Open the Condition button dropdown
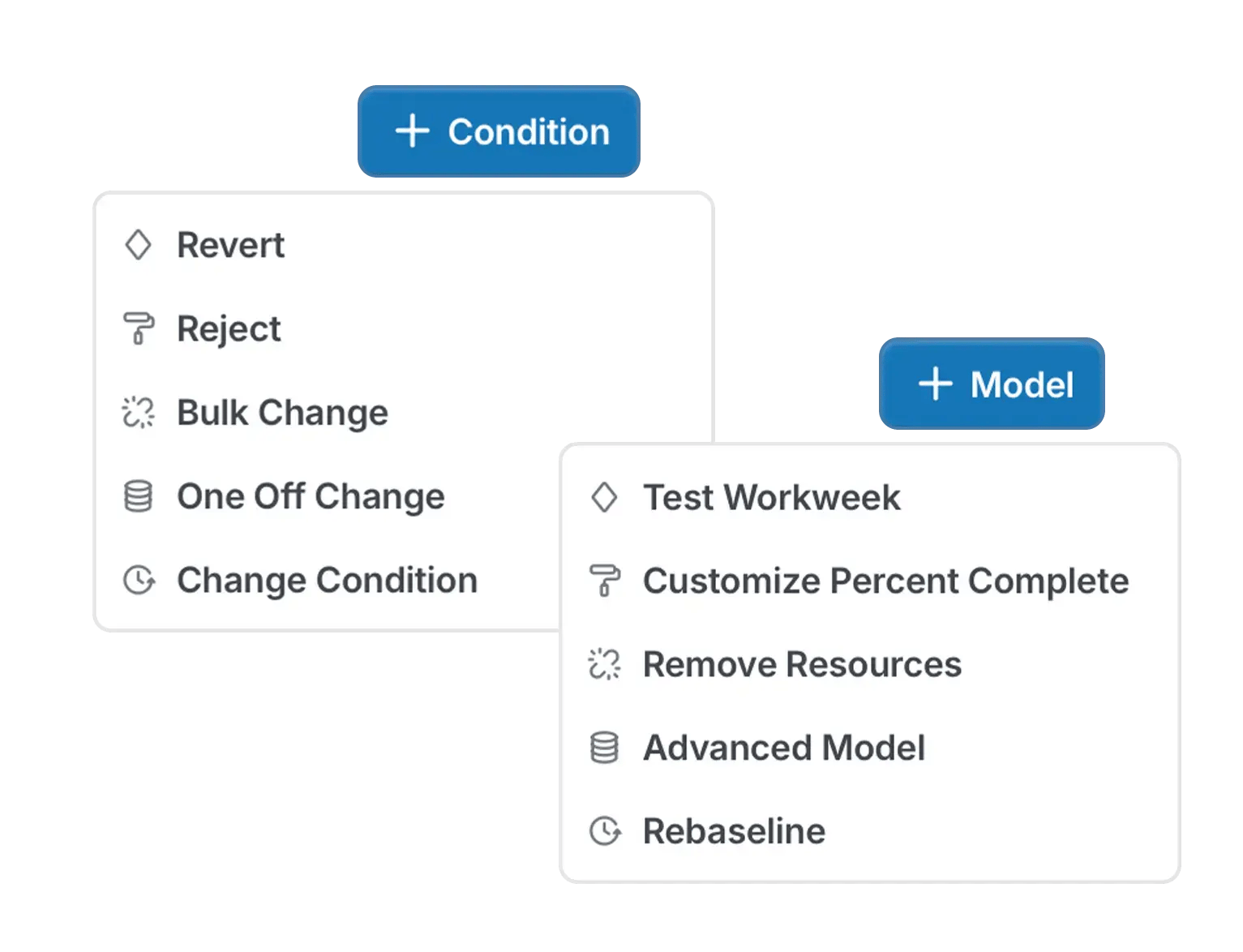Viewport: 1243px width, 952px height. pyautogui.click(x=499, y=131)
